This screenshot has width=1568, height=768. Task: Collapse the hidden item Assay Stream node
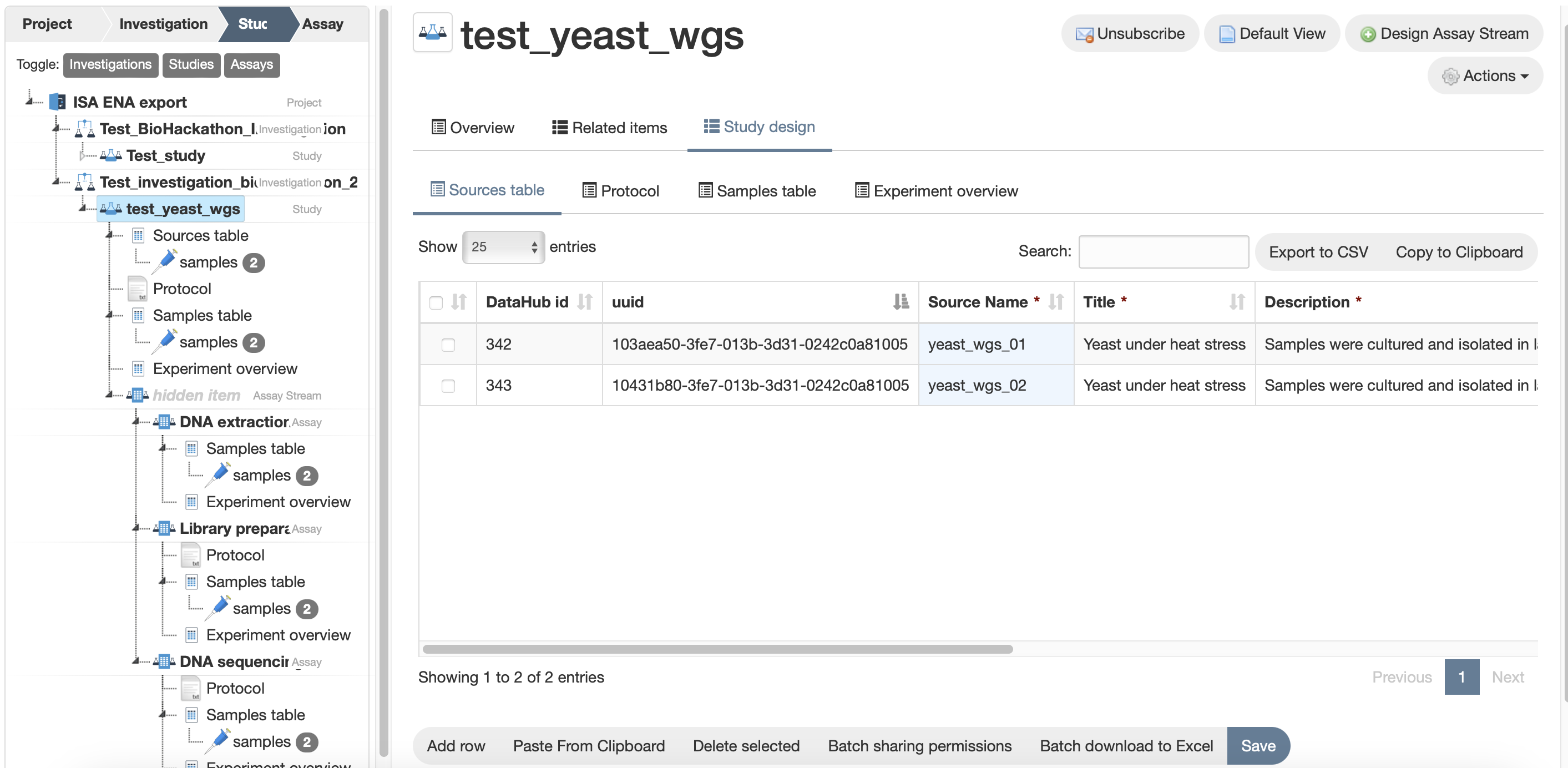[x=109, y=395]
